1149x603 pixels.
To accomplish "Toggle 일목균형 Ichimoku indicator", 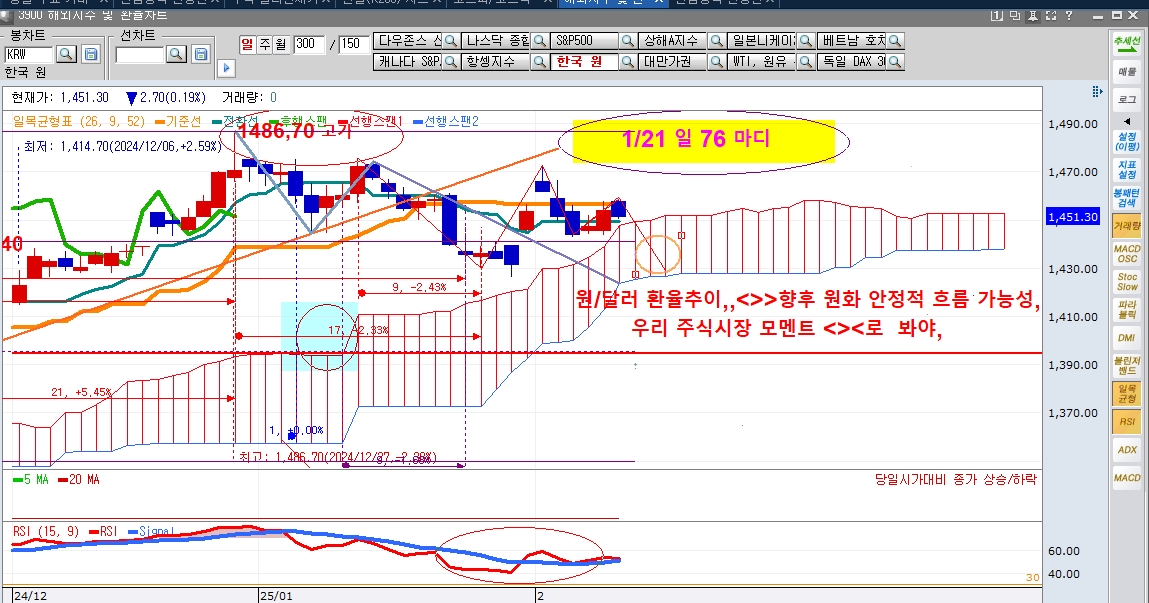I will [1127, 393].
